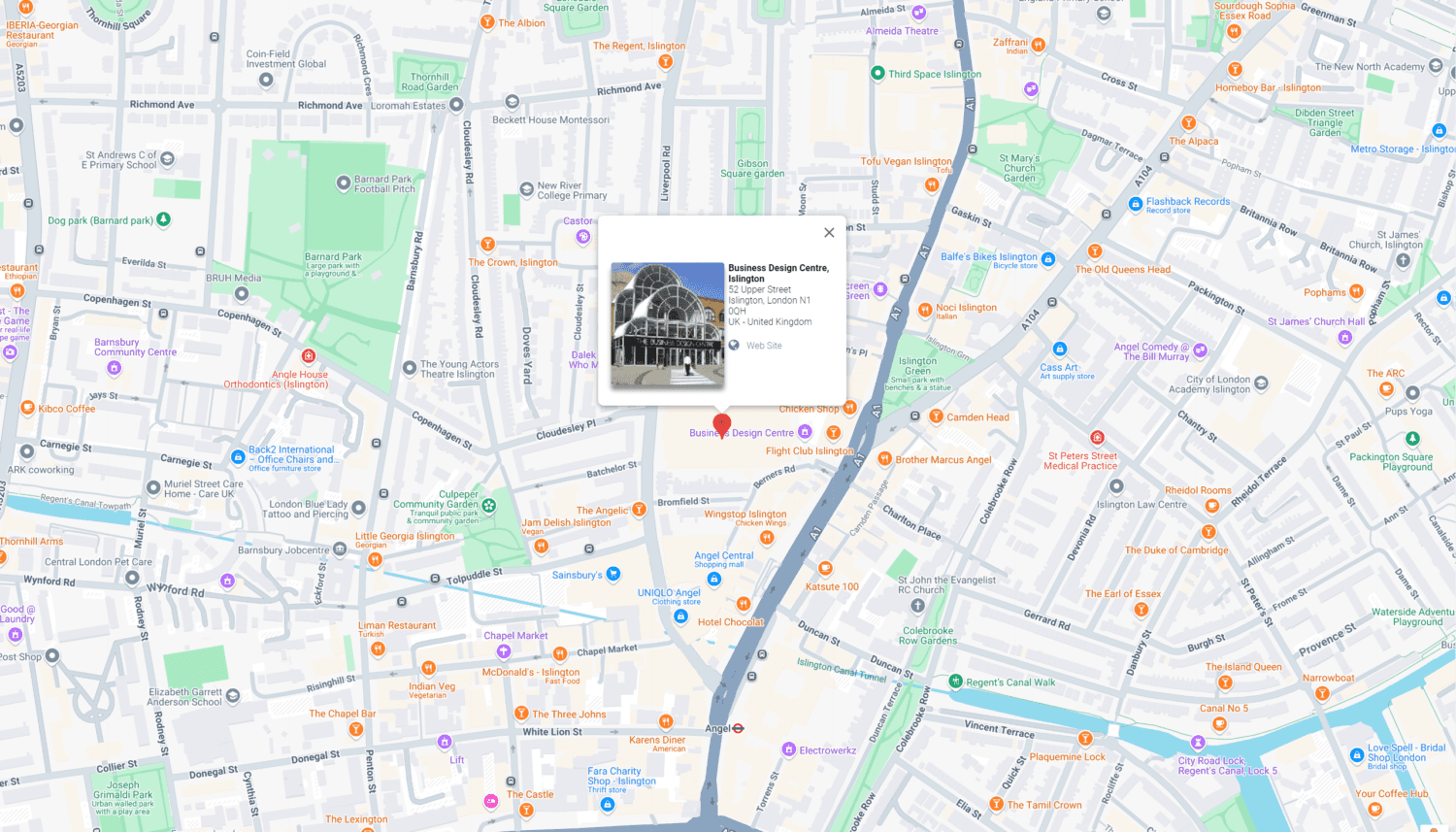Open Cass Art supply store marker
The width and height of the screenshot is (1456, 832).
1060,349
